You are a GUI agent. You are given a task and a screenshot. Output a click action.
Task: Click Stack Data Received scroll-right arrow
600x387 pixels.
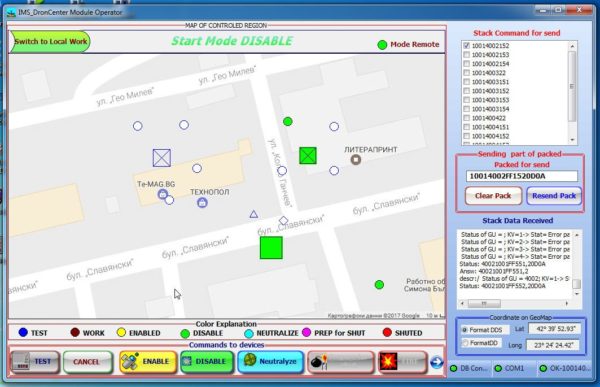[567, 304]
